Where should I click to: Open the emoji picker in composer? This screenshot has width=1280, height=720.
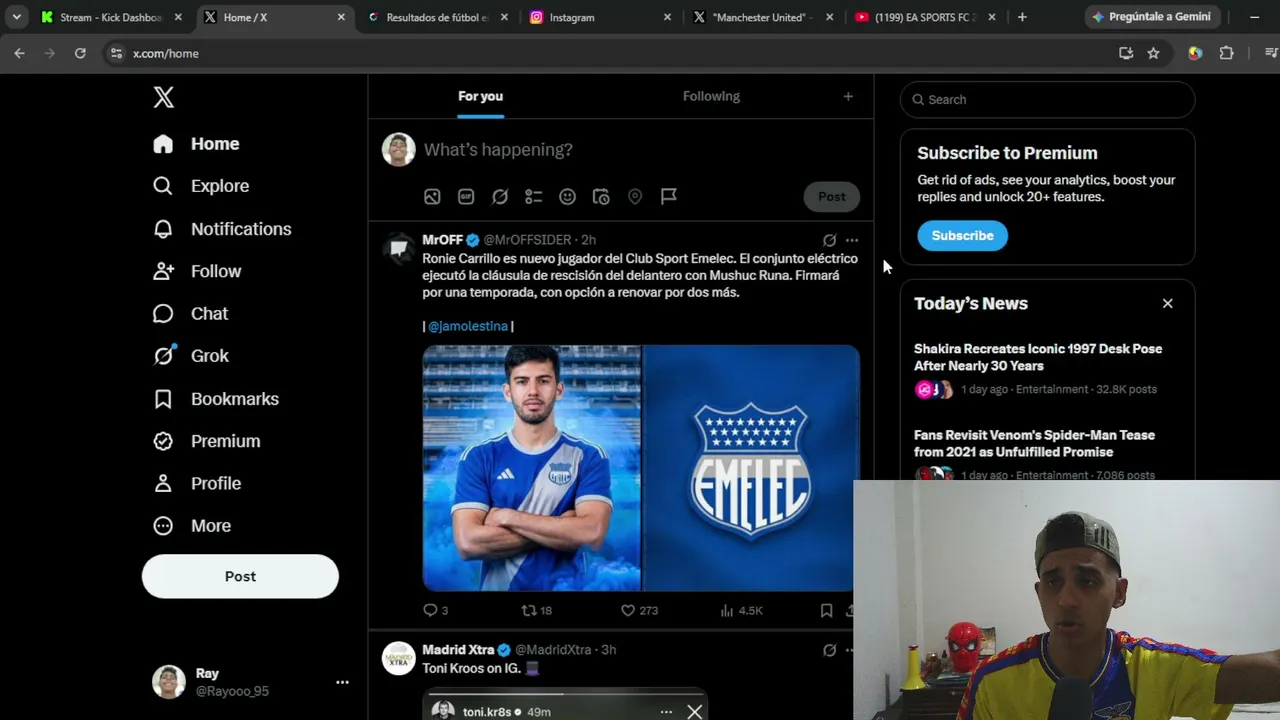567,197
